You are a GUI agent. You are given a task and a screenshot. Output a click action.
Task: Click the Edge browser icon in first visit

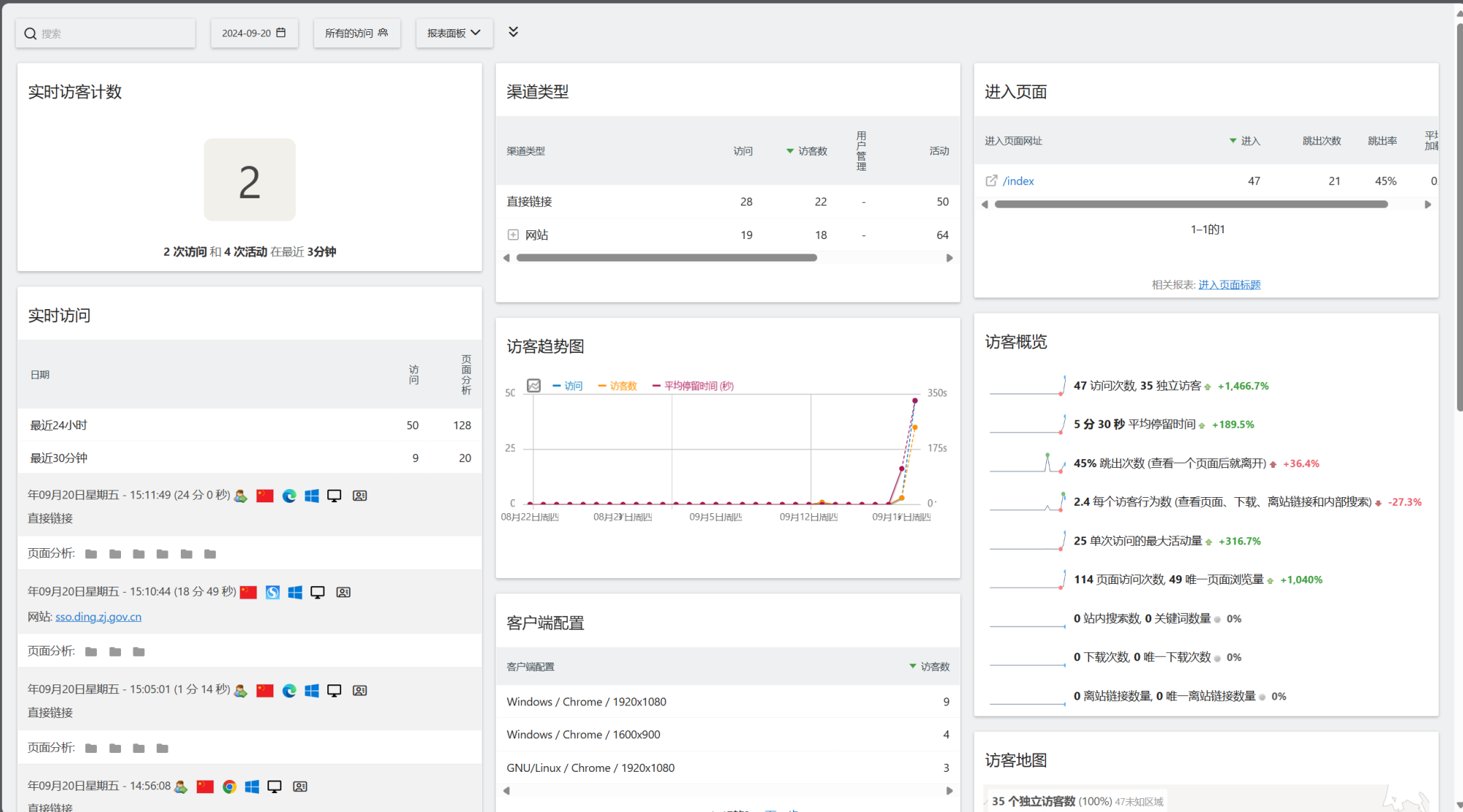click(289, 496)
